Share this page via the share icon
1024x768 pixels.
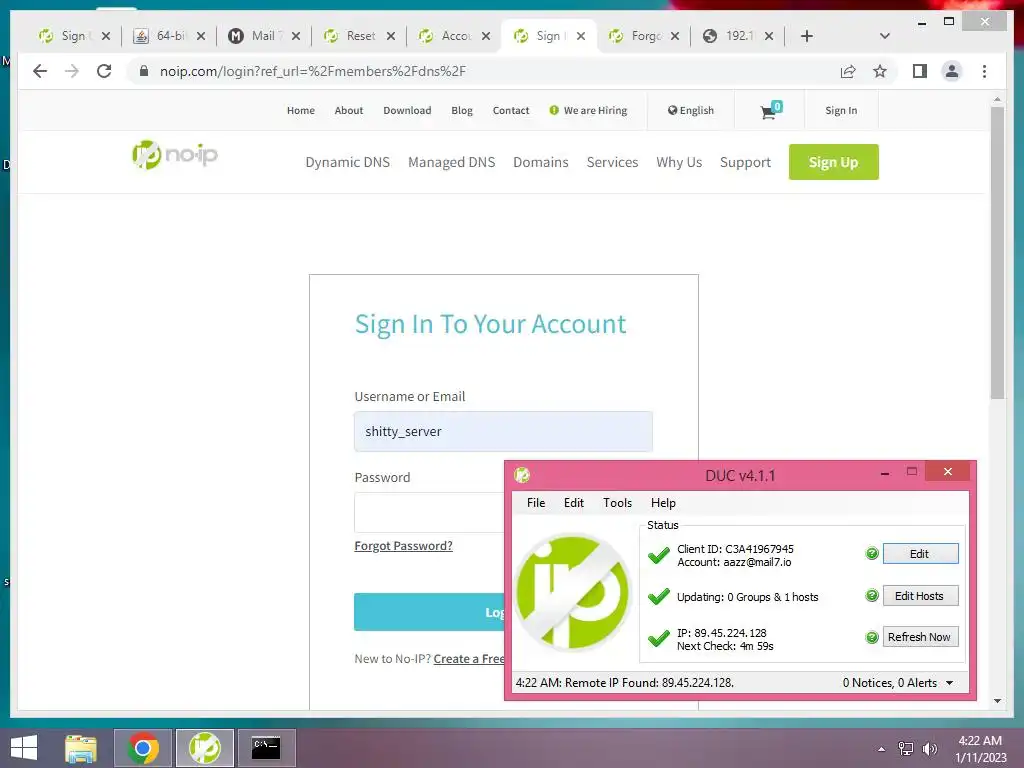(x=848, y=71)
